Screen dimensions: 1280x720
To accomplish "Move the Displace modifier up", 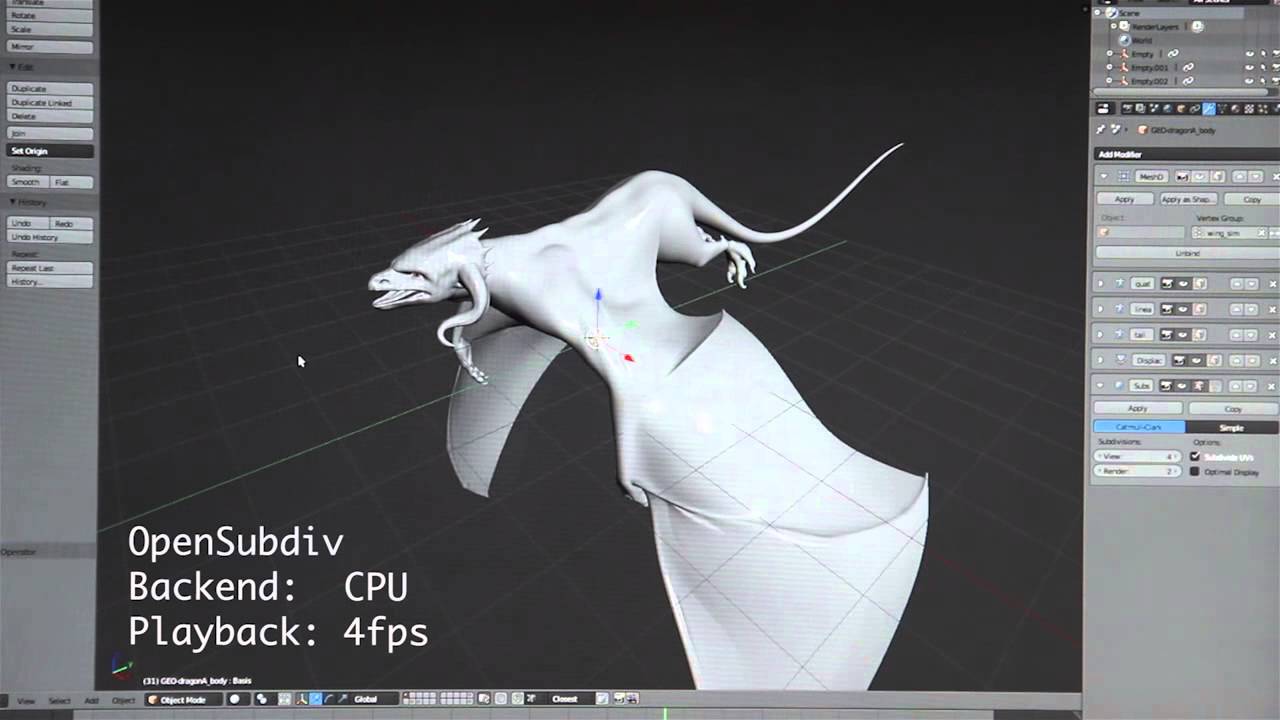I will 1238,360.
